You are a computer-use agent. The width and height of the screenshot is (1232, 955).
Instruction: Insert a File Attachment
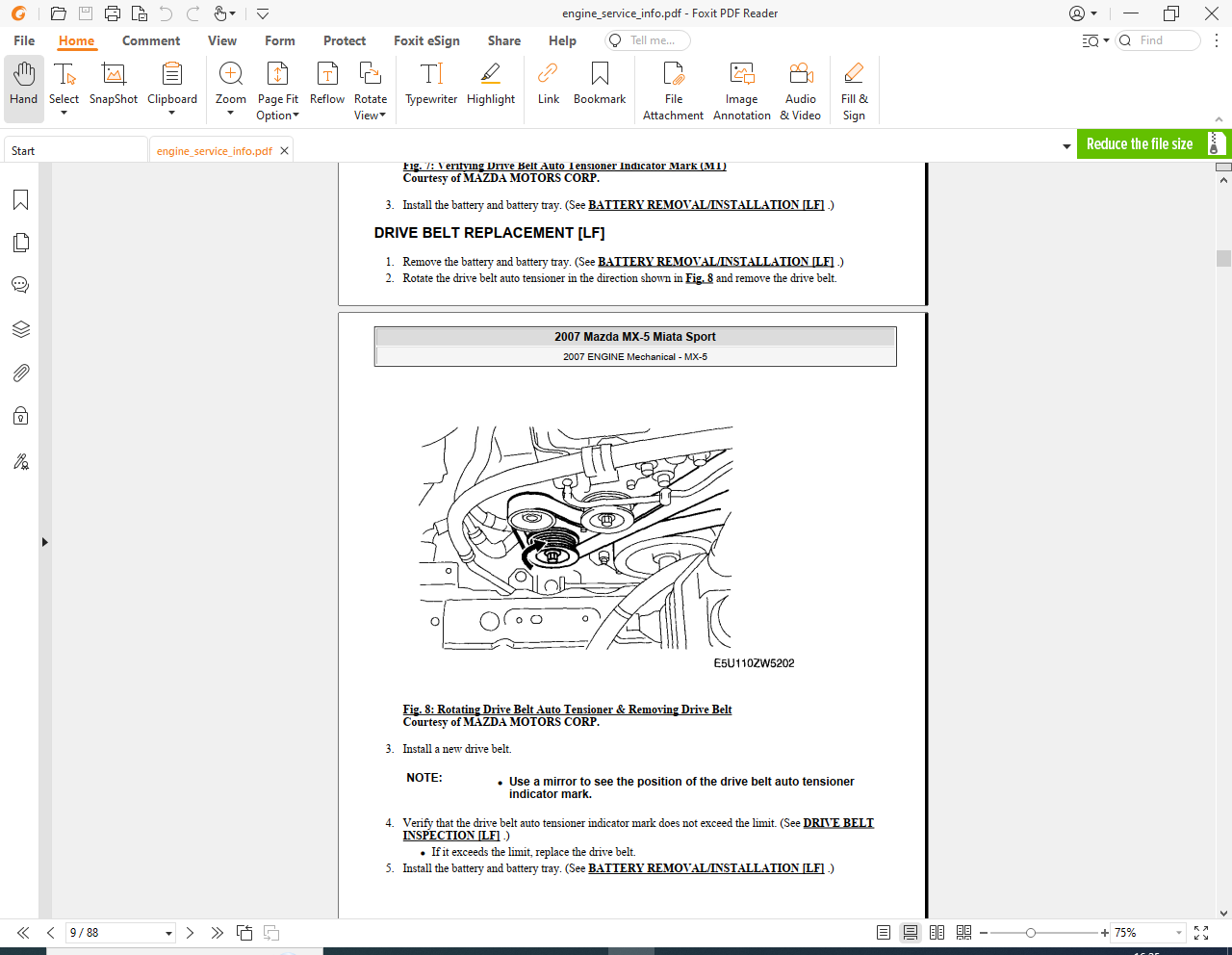673,90
